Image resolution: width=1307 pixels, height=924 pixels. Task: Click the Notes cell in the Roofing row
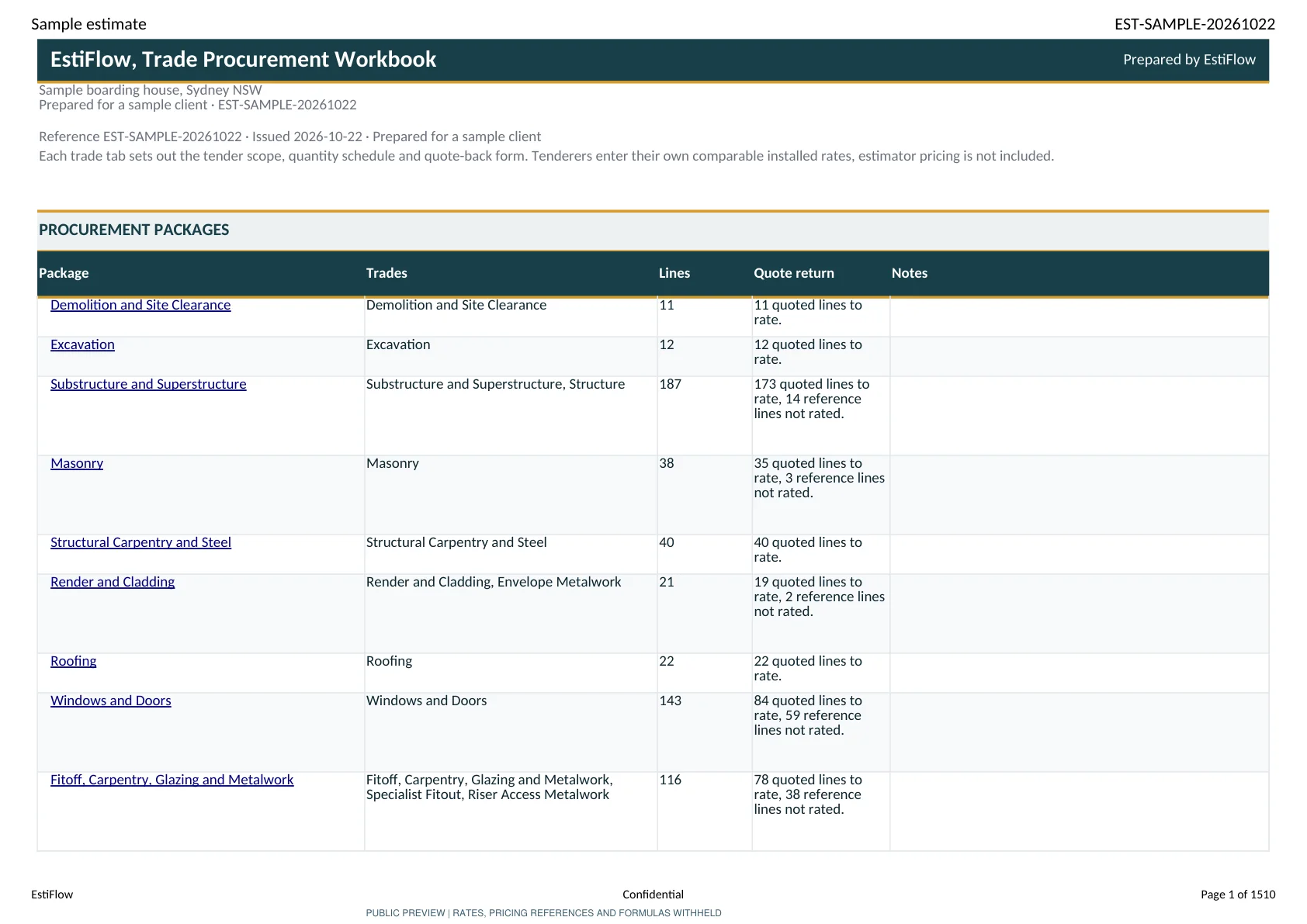tap(1080, 673)
